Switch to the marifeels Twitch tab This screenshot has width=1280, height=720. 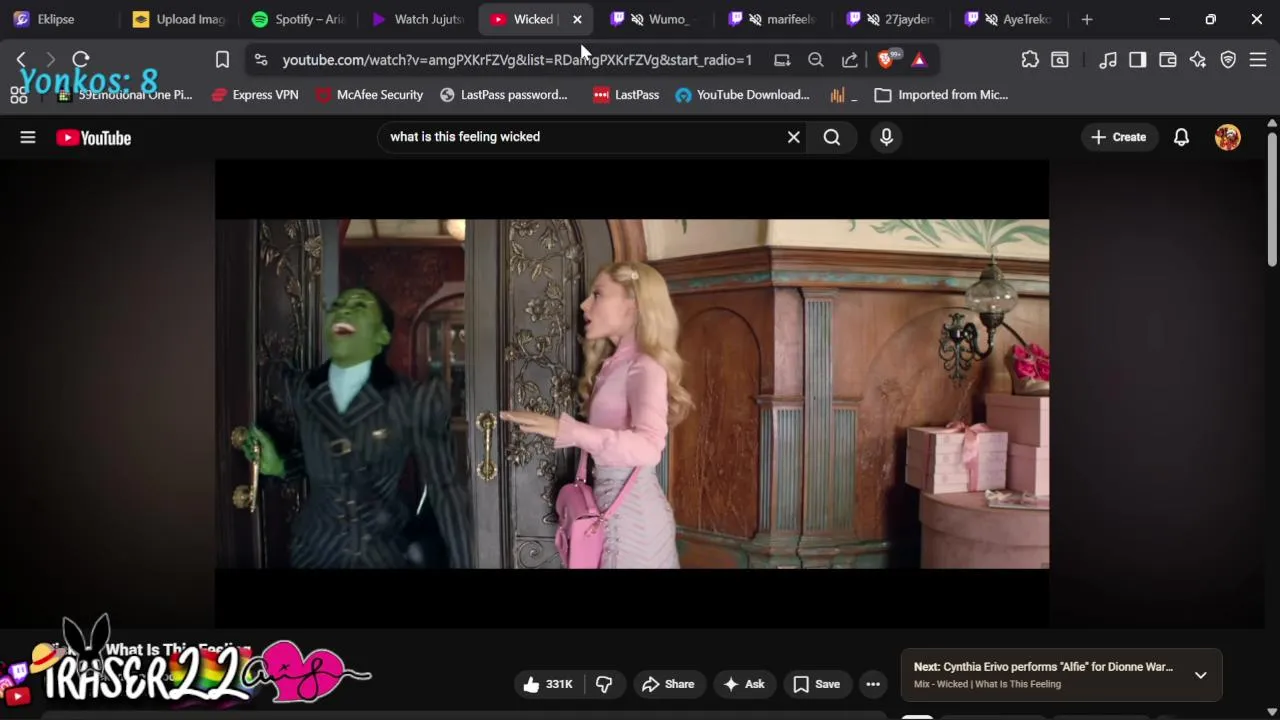775,19
